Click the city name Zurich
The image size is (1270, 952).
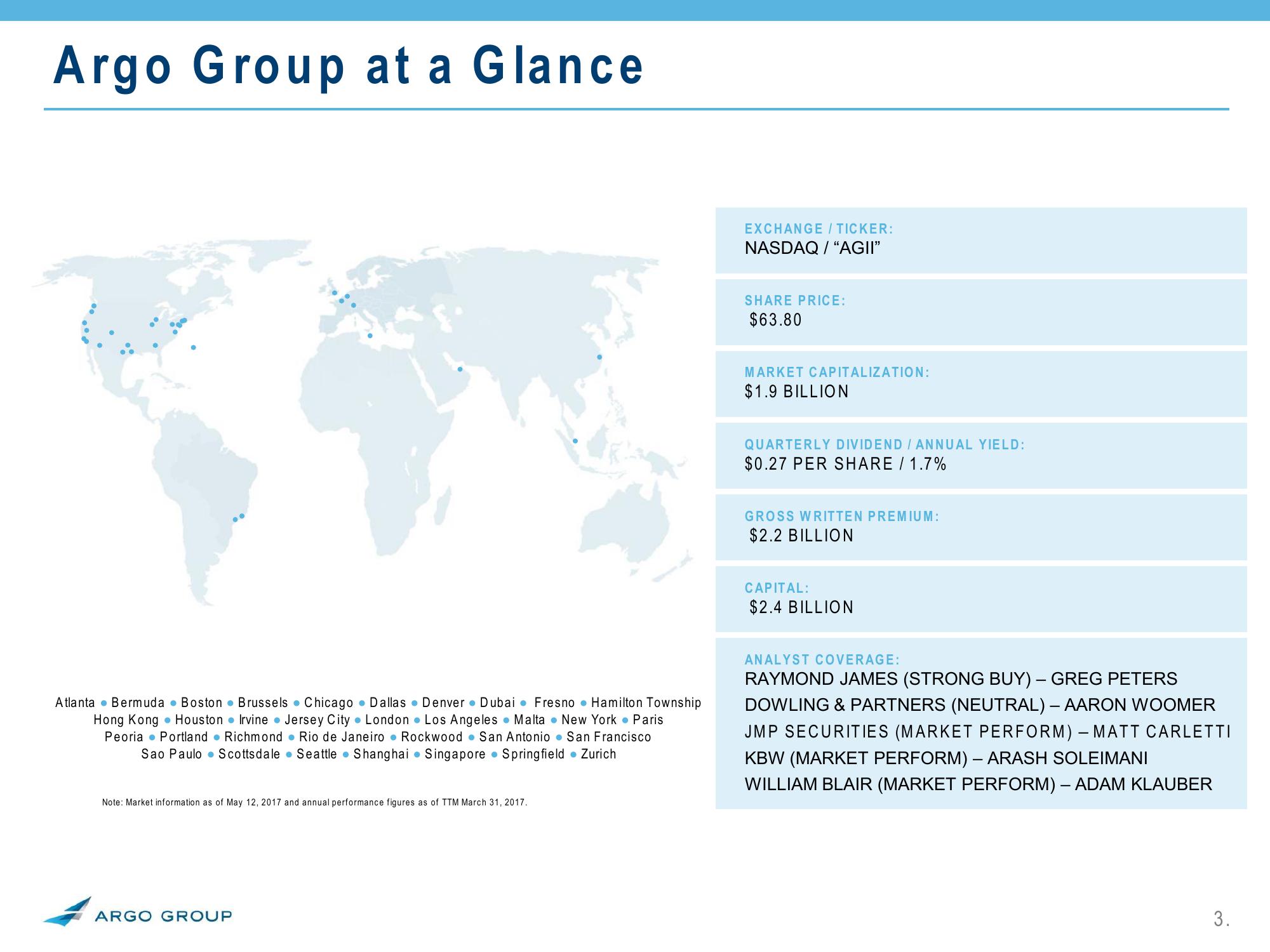[x=598, y=754]
